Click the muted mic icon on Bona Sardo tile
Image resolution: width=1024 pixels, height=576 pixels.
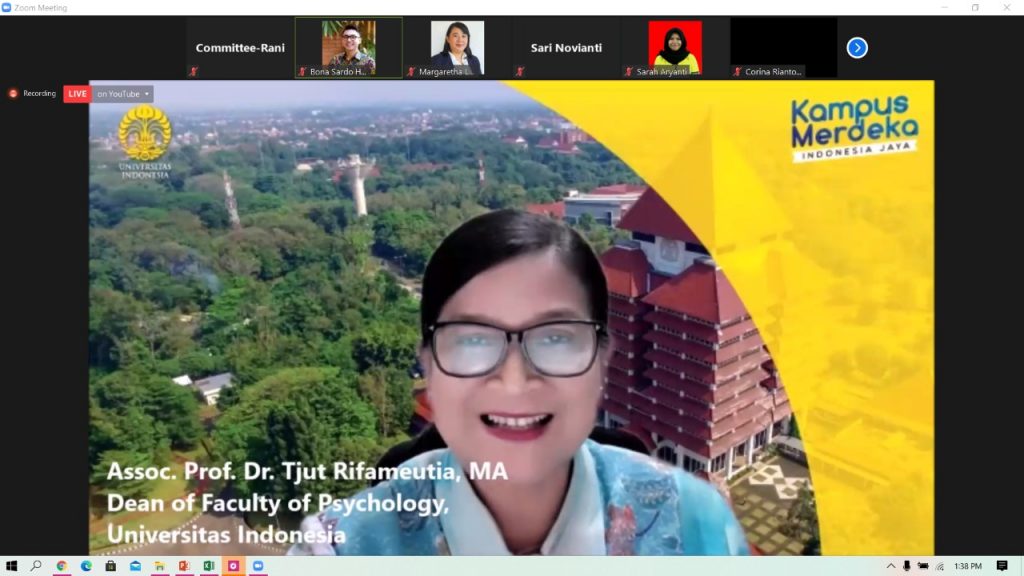[x=302, y=72]
